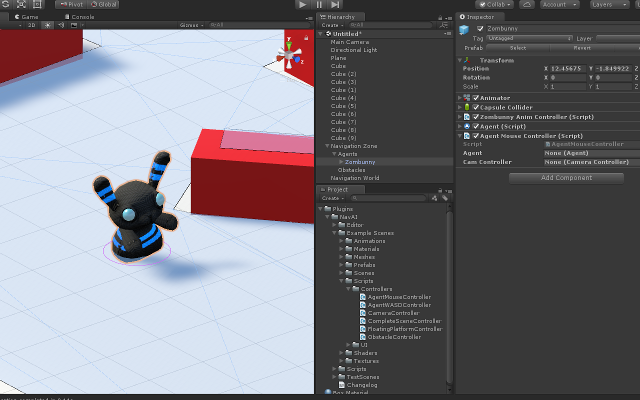Click the Prefab Select button

[518, 48]
